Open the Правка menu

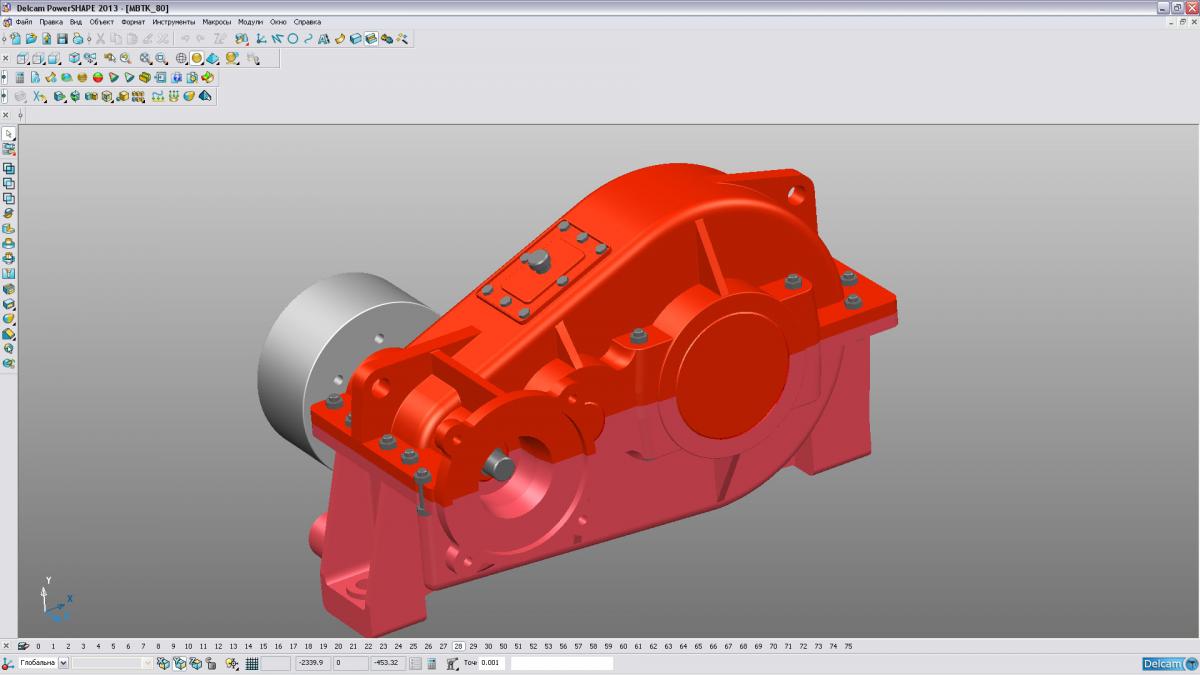click(x=51, y=21)
